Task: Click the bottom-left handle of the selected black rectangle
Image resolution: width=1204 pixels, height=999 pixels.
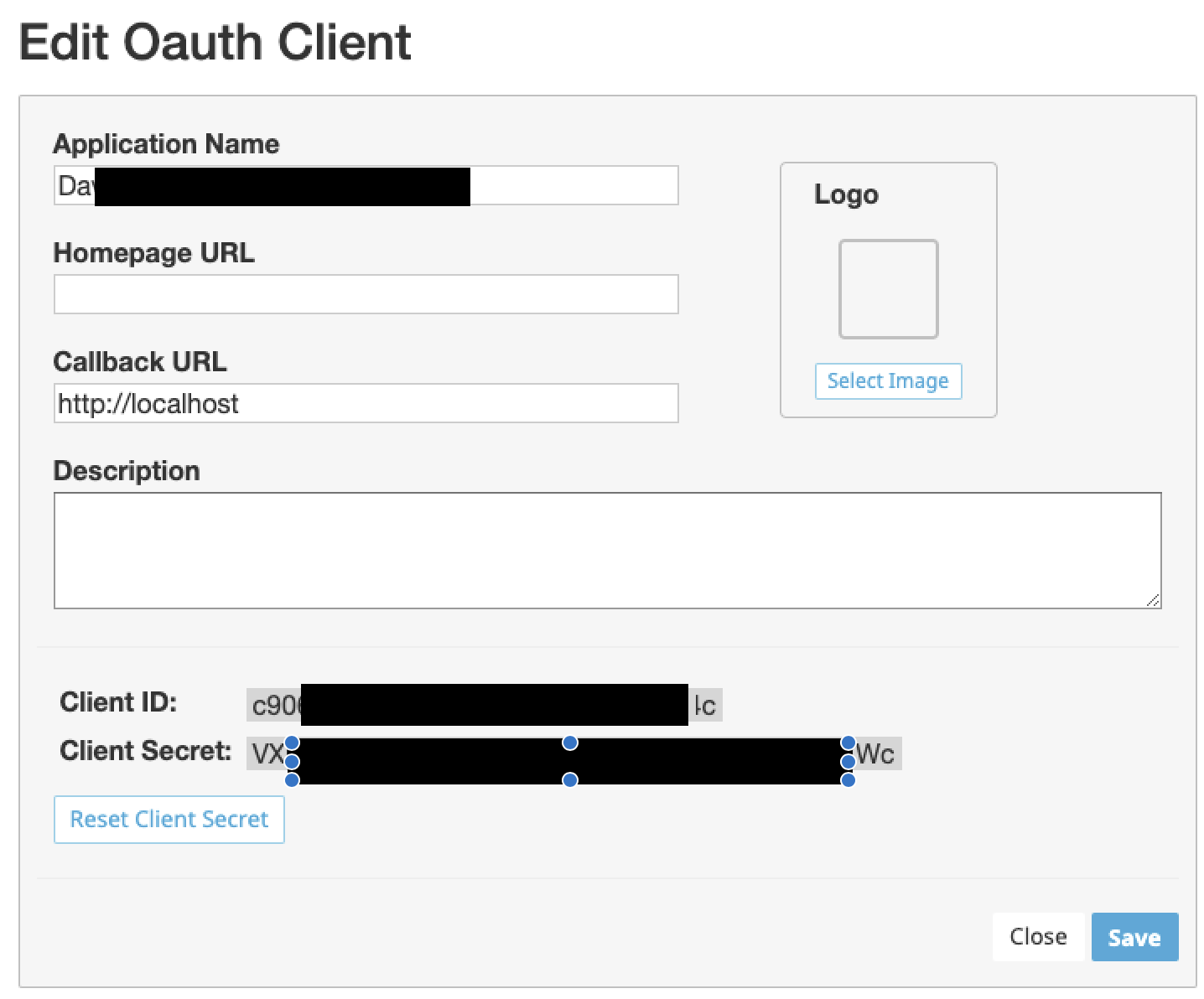Action: [292, 780]
